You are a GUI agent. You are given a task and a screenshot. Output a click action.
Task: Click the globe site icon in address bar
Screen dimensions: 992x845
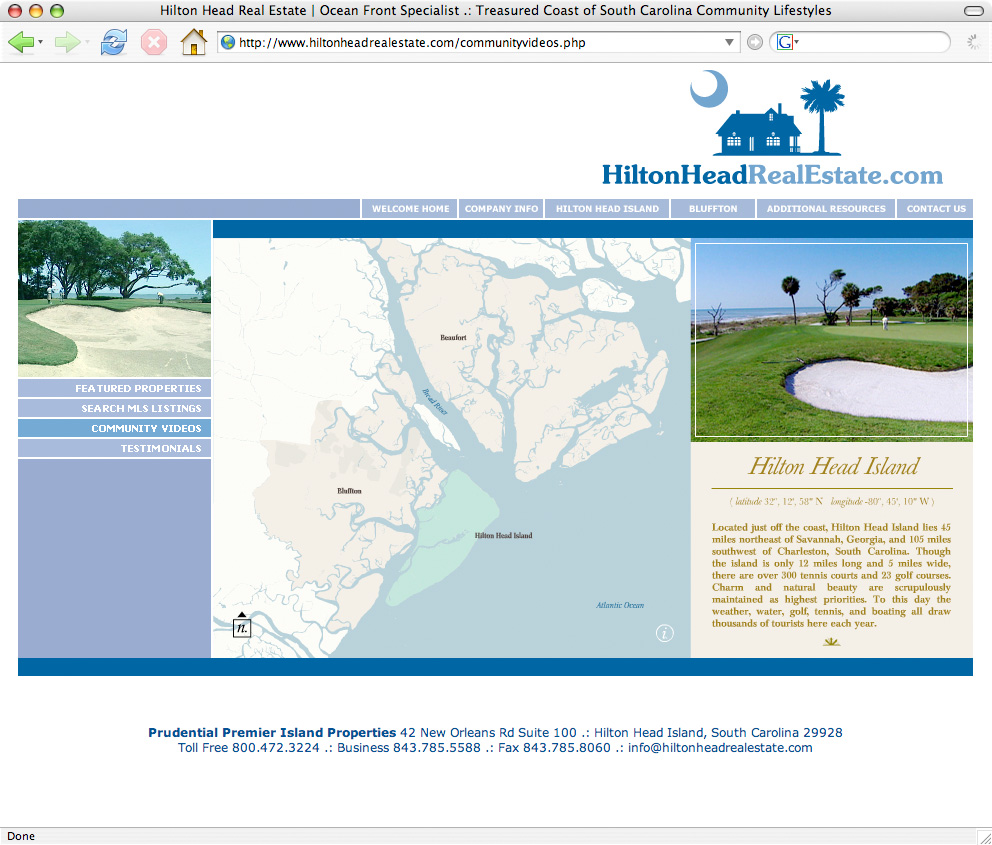(x=228, y=42)
